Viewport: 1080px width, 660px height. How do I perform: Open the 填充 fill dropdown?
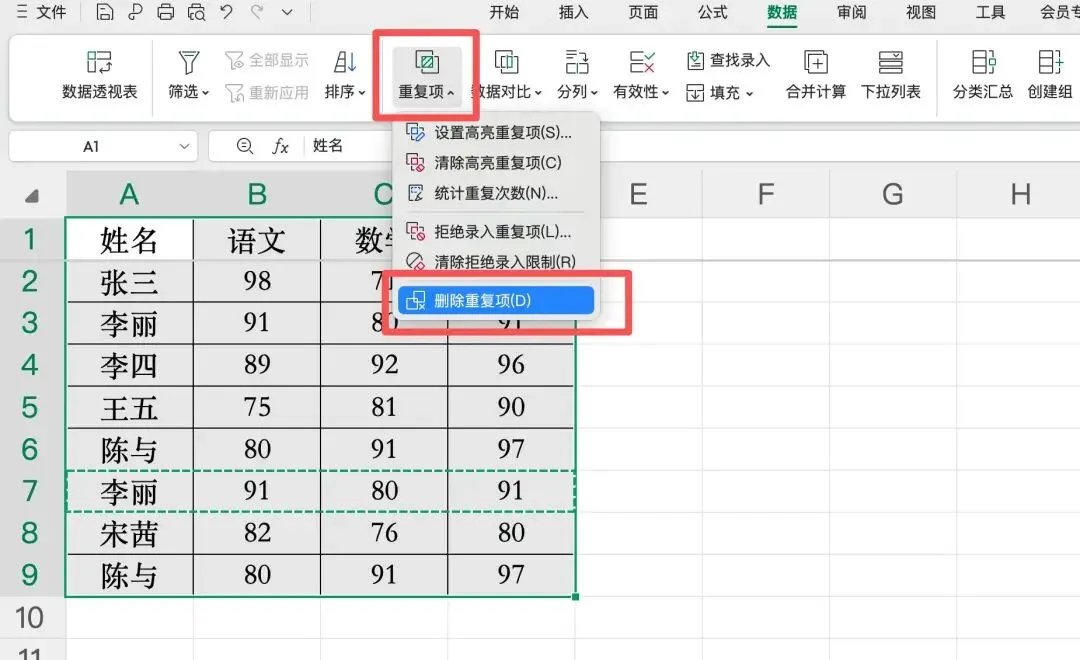coord(720,92)
